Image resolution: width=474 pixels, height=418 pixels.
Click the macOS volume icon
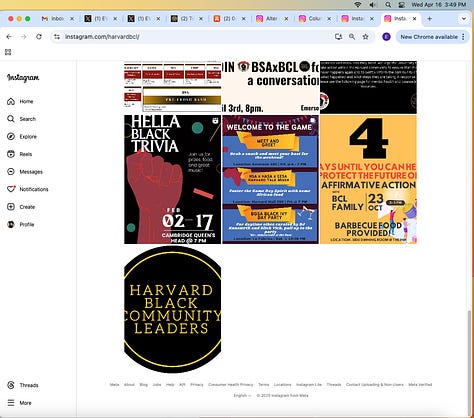[373, 5]
